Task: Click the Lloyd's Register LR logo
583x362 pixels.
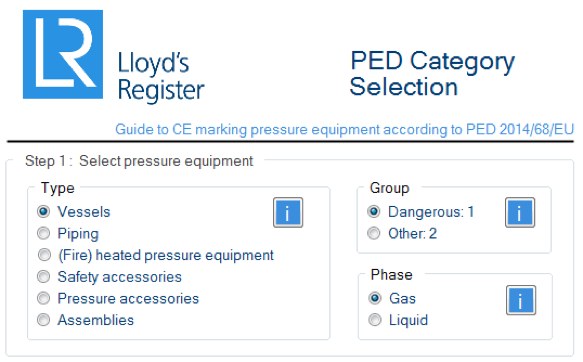Action: pos(63,54)
